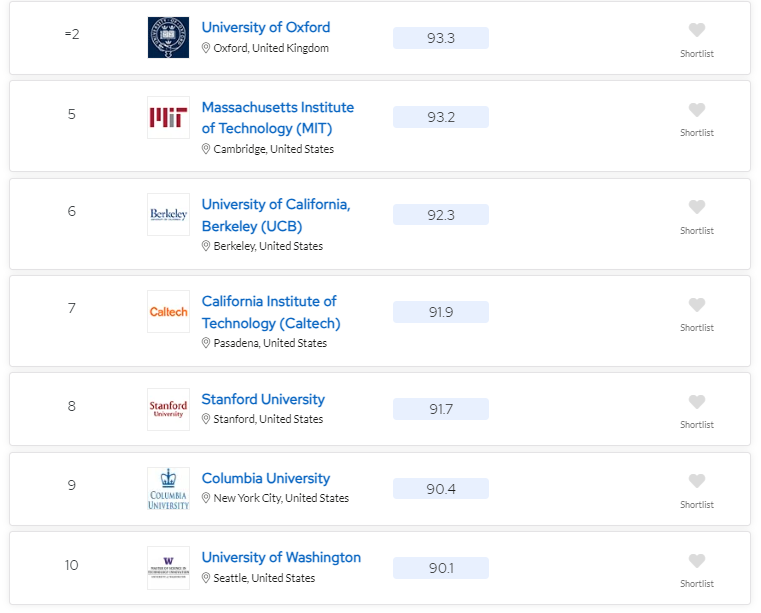
Task: Click the orange Caltech logo
Action: 168,312
